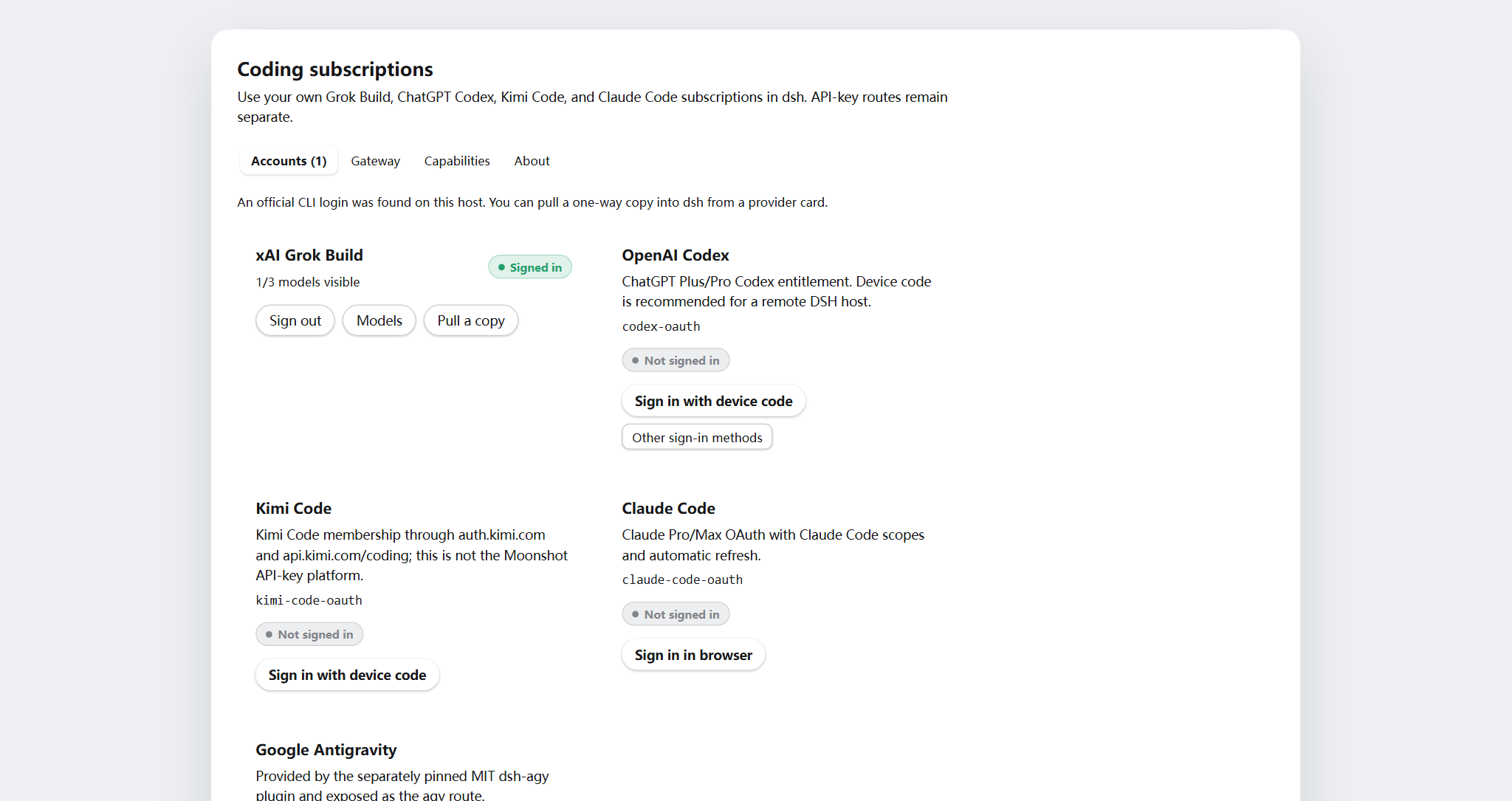Click the kimi-code-oauth identifier text
The width and height of the screenshot is (1512, 801).
coord(309,600)
